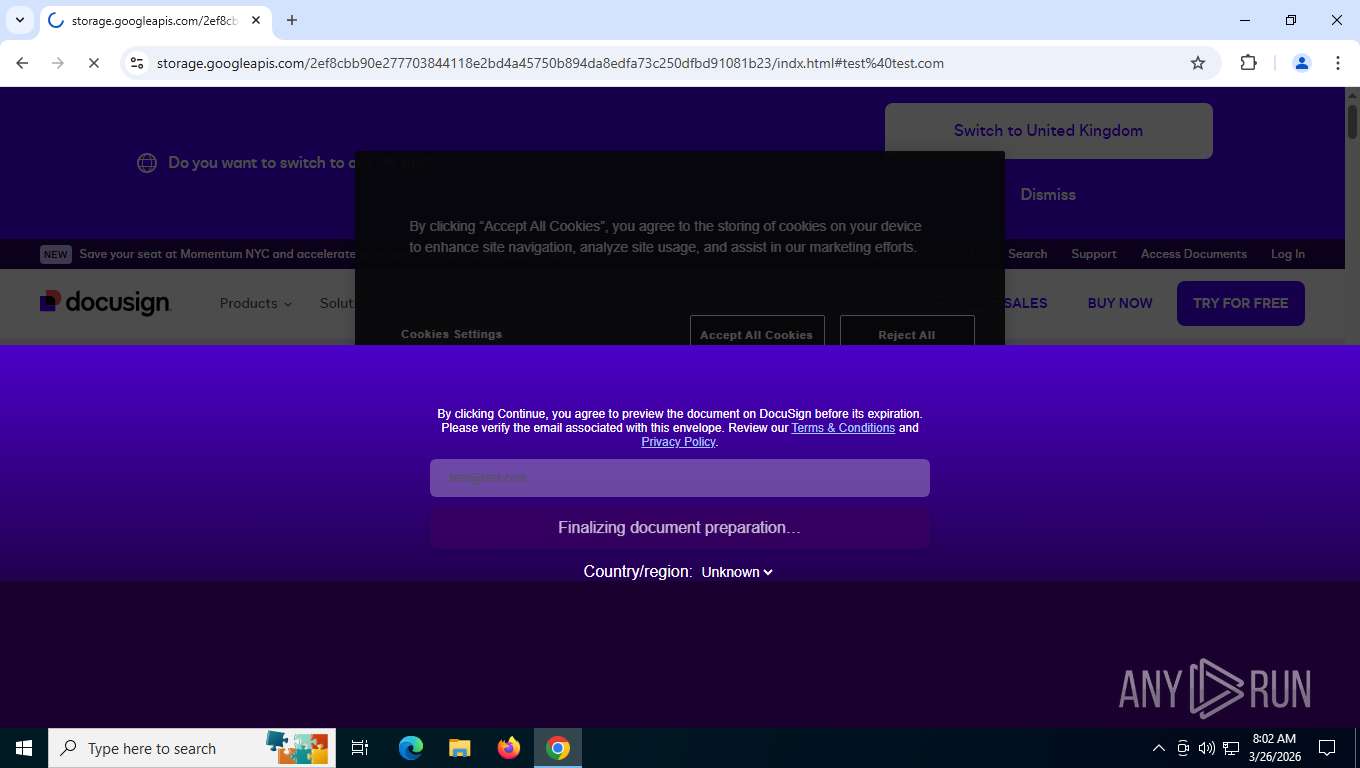This screenshot has height=768, width=1360.
Task: Open the Chrome profile avatar
Action: click(1302, 63)
